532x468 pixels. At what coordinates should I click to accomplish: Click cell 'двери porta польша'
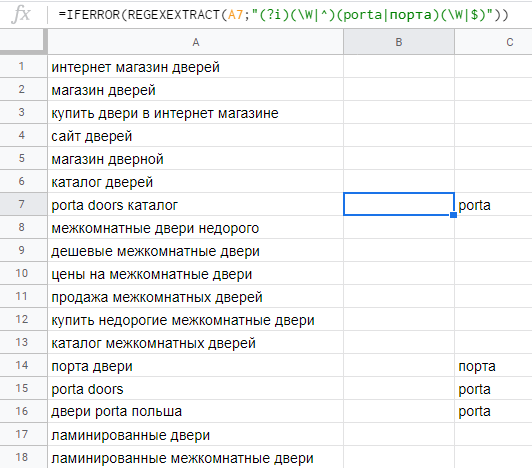pos(195,411)
